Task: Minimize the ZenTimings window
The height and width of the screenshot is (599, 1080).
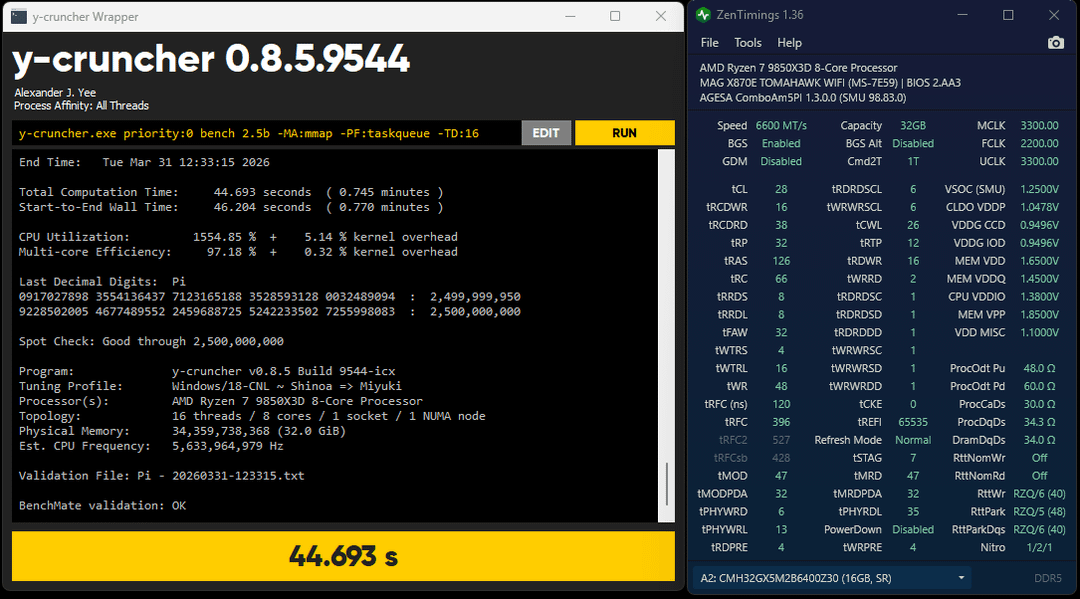Action: 962,15
